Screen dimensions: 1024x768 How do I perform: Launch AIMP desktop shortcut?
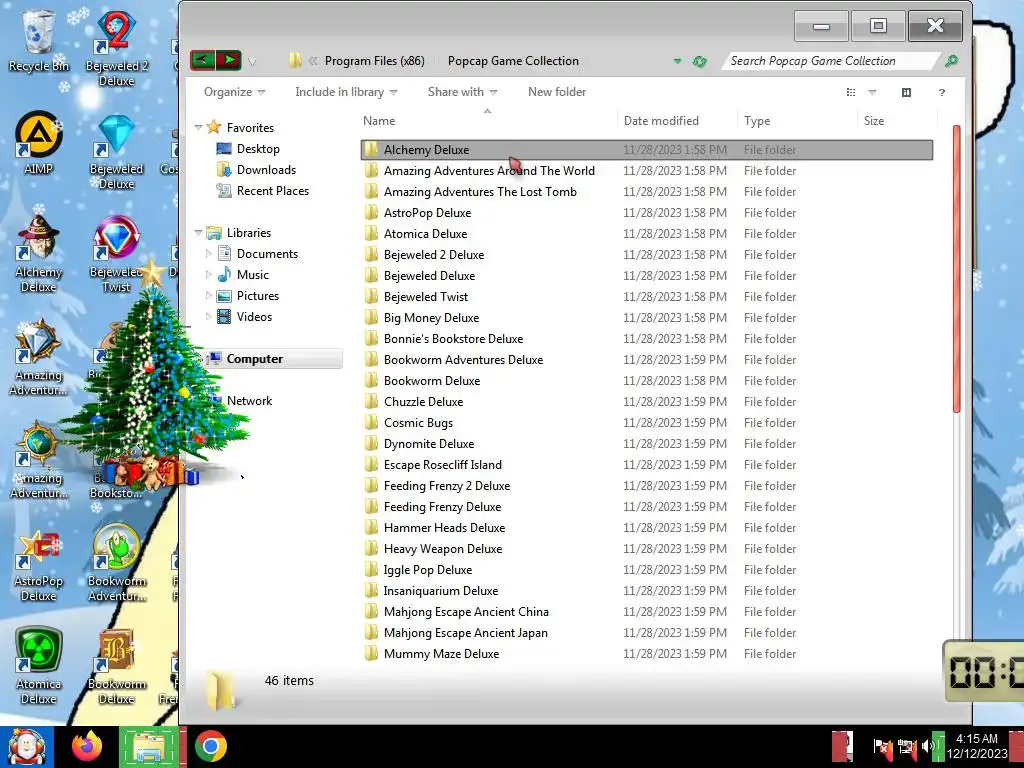pos(39,143)
